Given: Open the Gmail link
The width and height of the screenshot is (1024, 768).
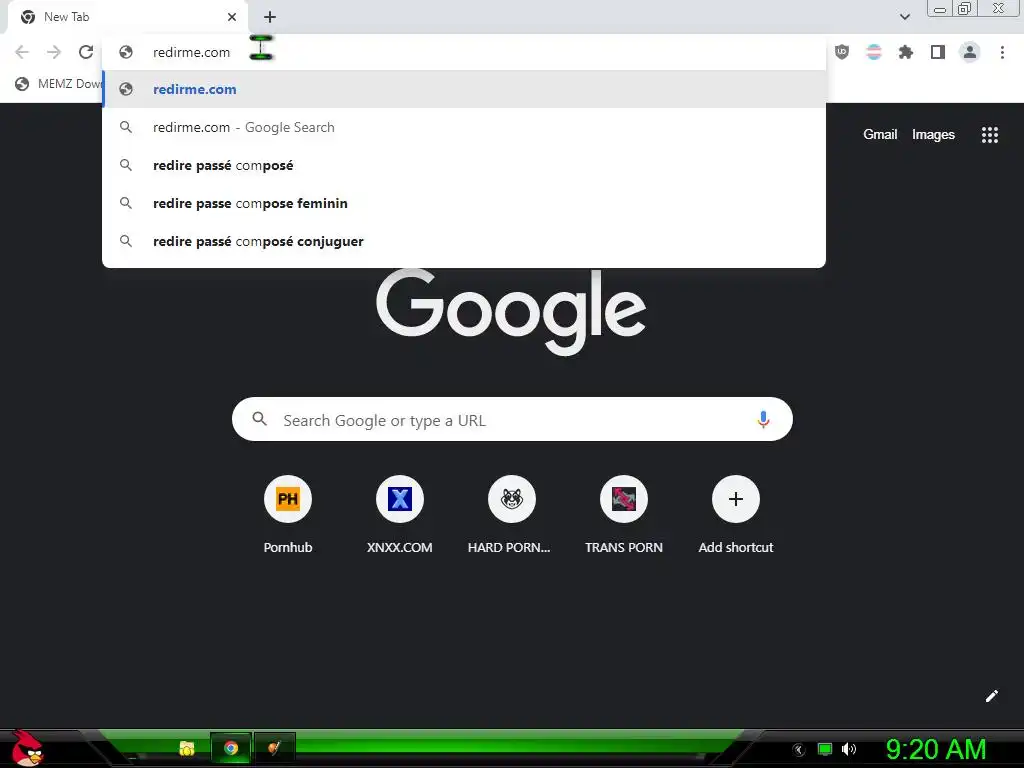Looking at the screenshot, I should click(x=880, y=135).
